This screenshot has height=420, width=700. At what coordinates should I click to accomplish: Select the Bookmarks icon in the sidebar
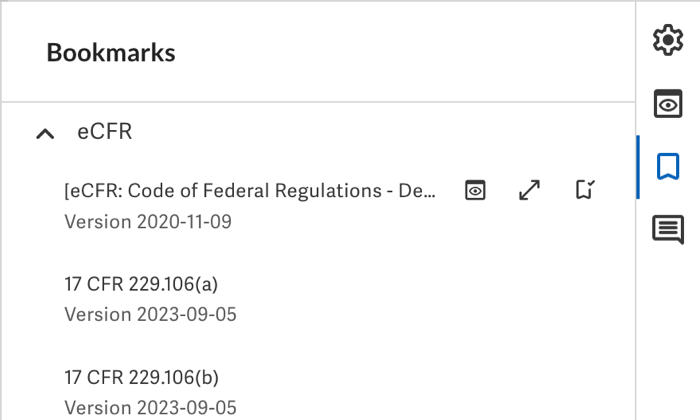point(667,166)
